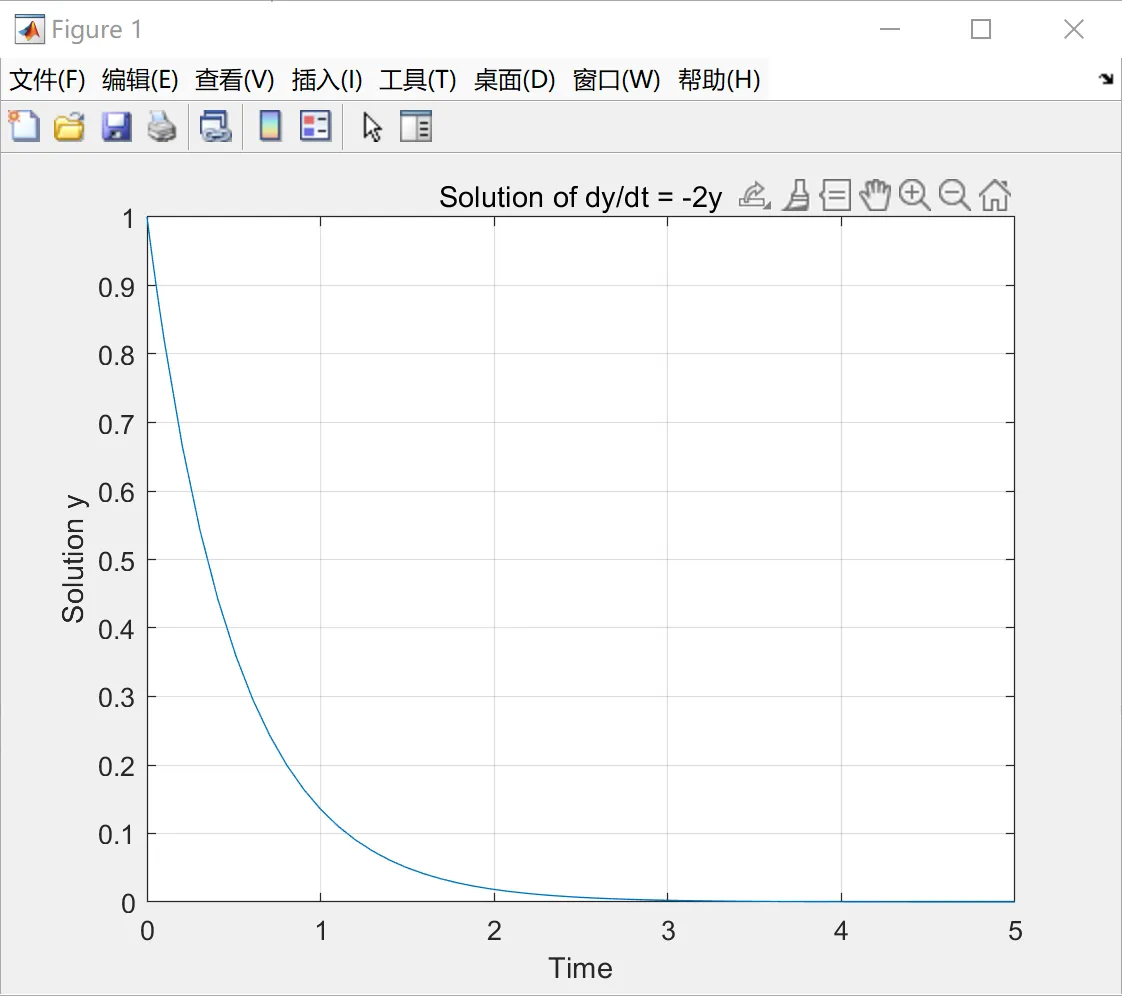
Task: Open the Property Inspector icon
Action: 416,127
